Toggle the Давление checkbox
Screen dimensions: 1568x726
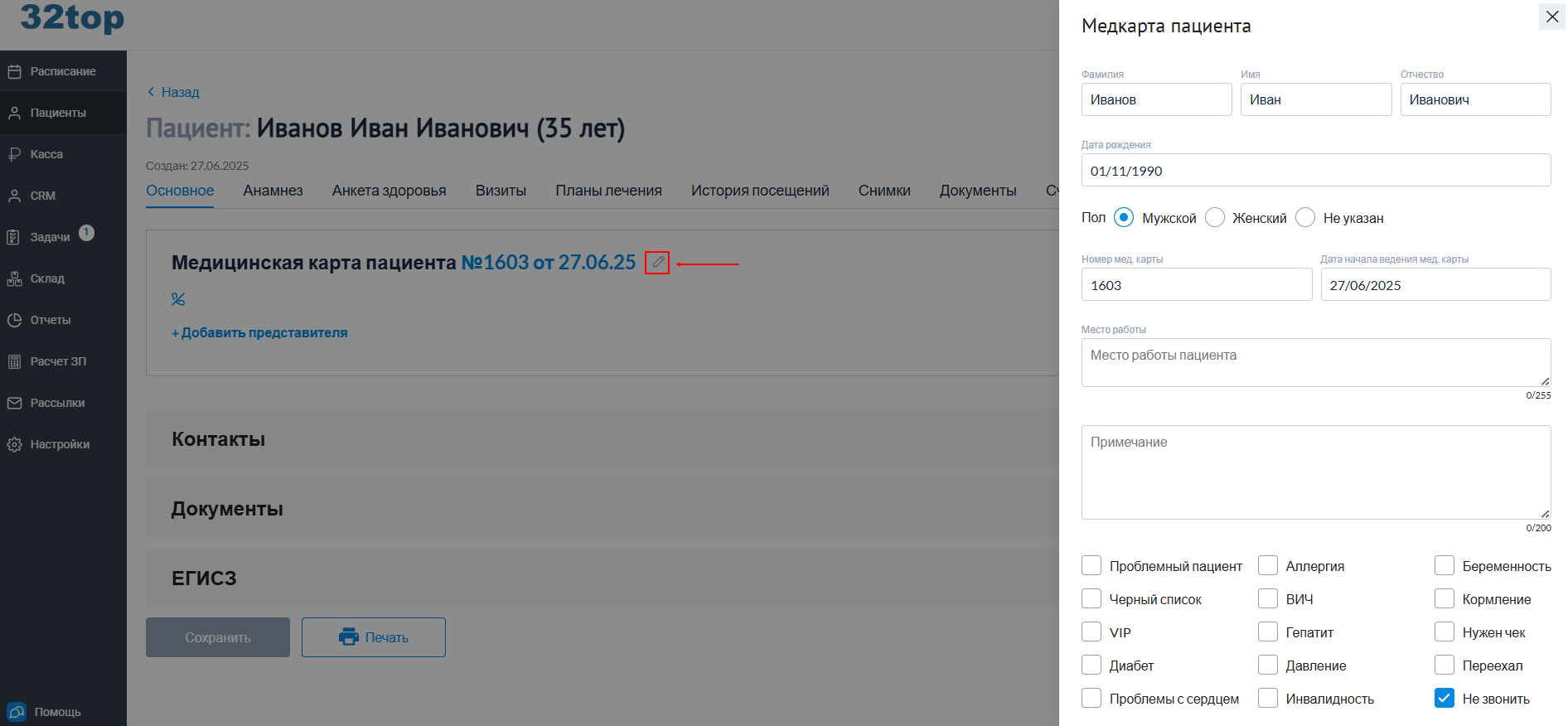[1268, 665]
